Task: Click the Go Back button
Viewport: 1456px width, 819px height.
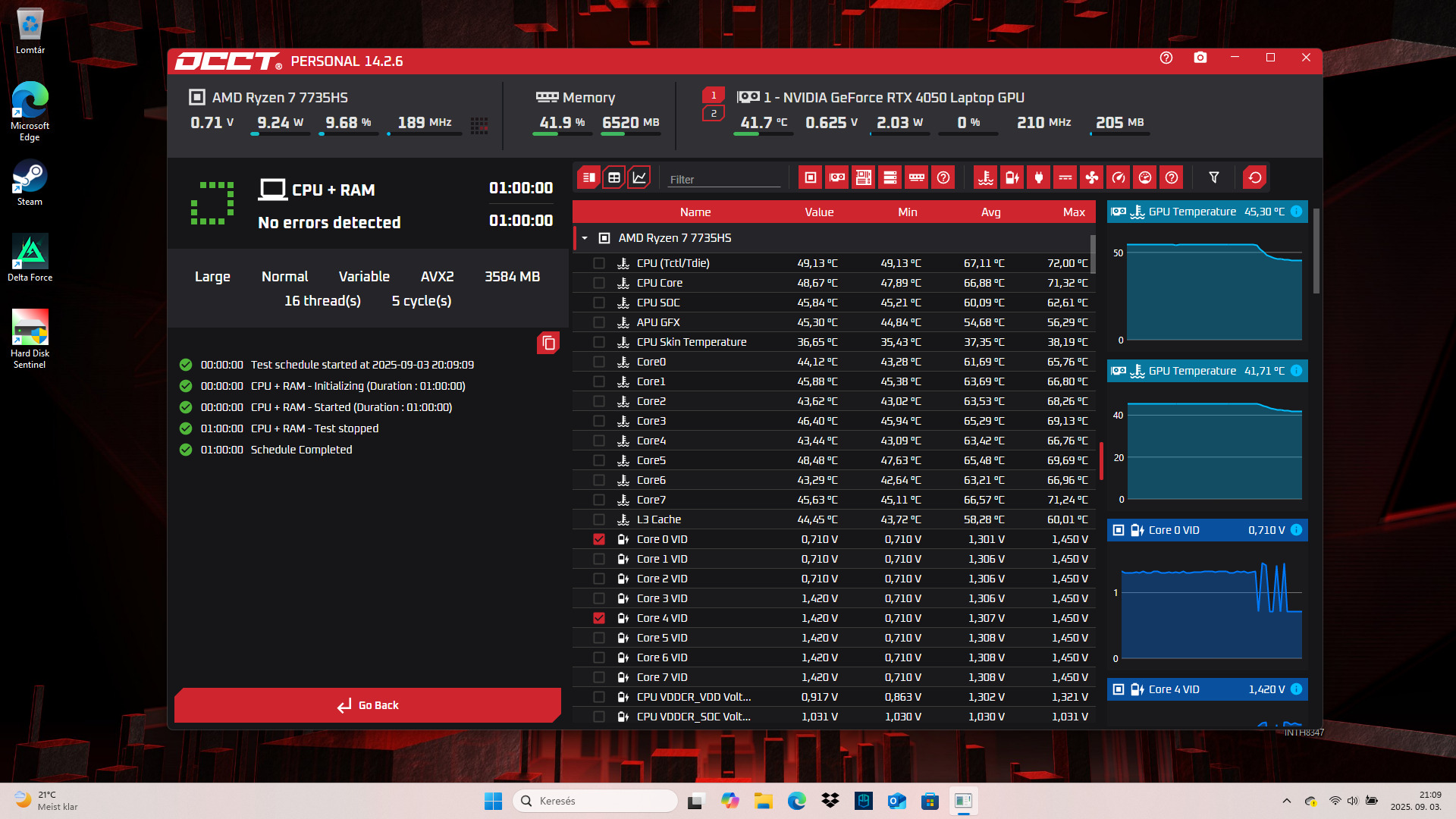Action: 368,705
